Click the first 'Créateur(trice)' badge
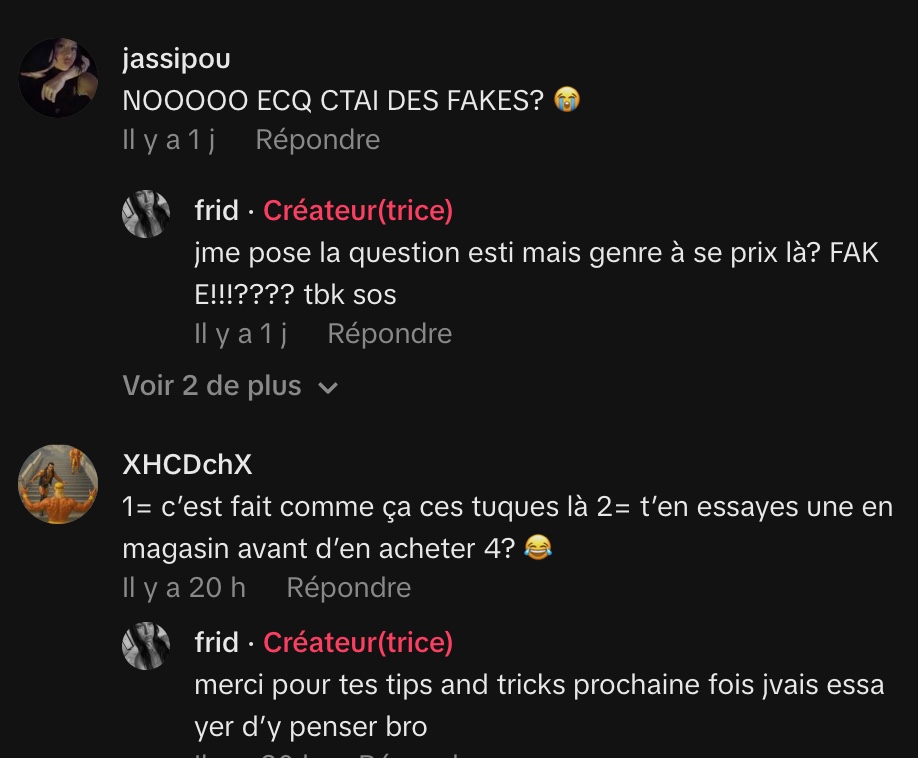The image size is (918, 758). pyautogui.click(x=358, y=211)
